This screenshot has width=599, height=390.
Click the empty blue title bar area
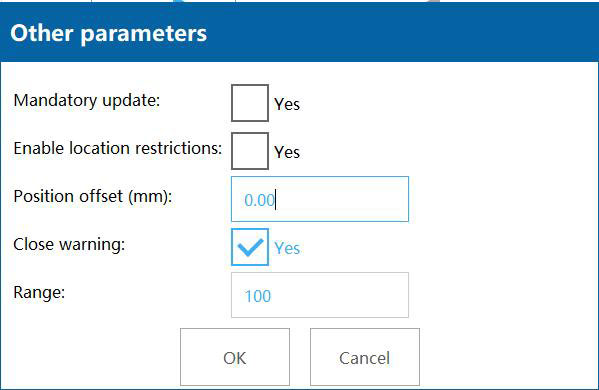pos(401,34)
